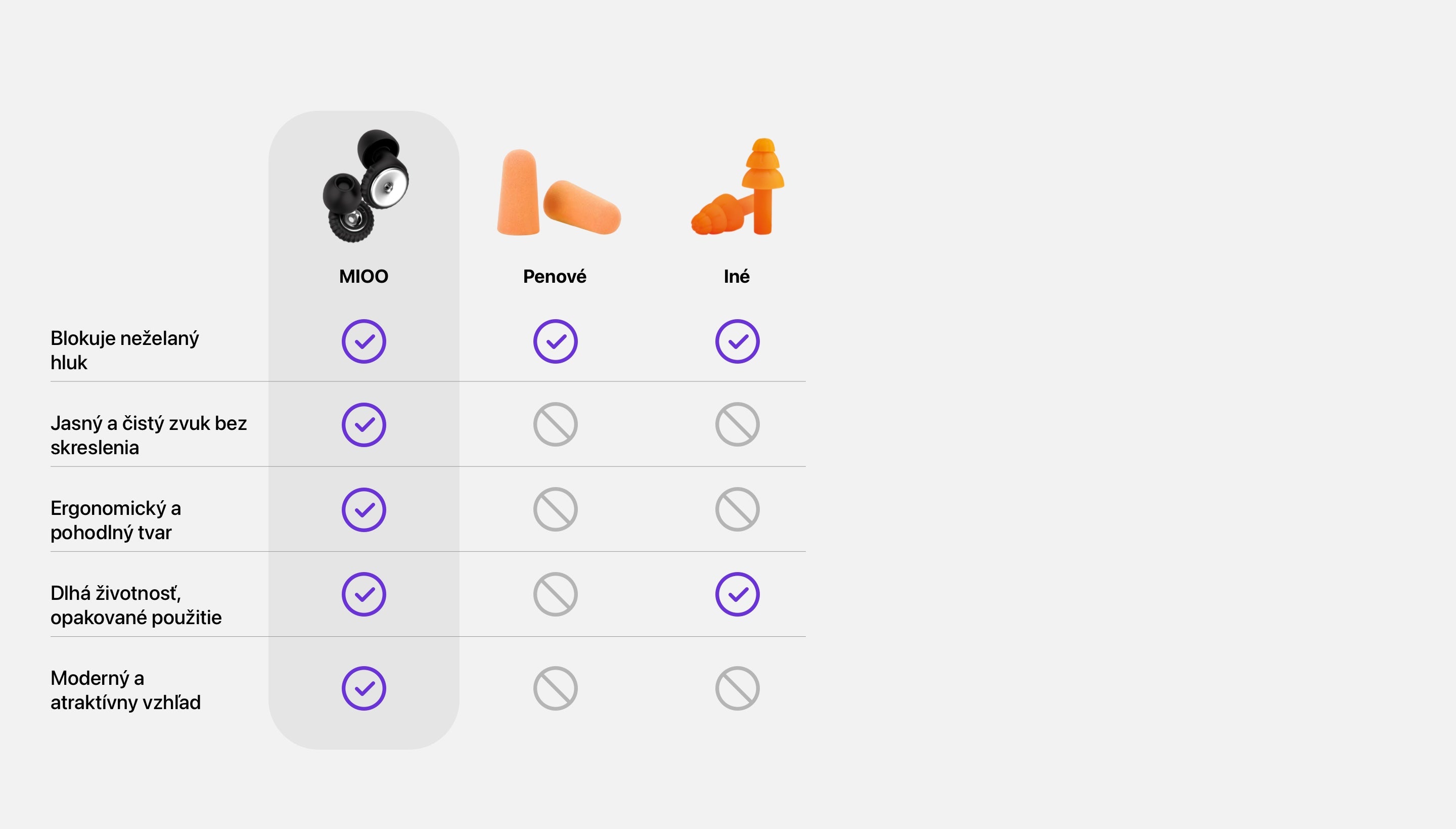Click the "Dlhá životnosť, opakované použitie" label

click(x=136, y=605)
